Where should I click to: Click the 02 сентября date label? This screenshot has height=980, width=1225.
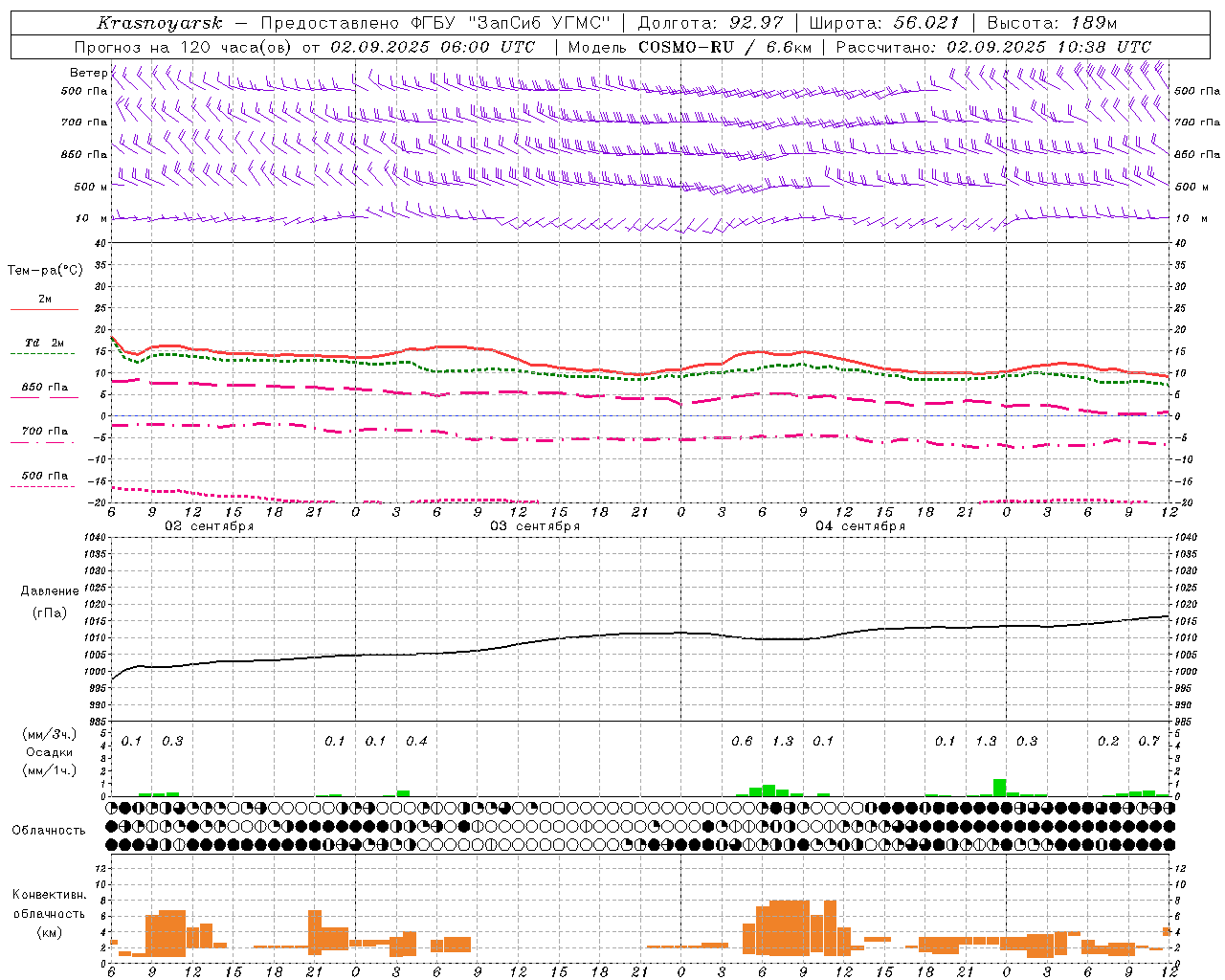pos(210,526)
